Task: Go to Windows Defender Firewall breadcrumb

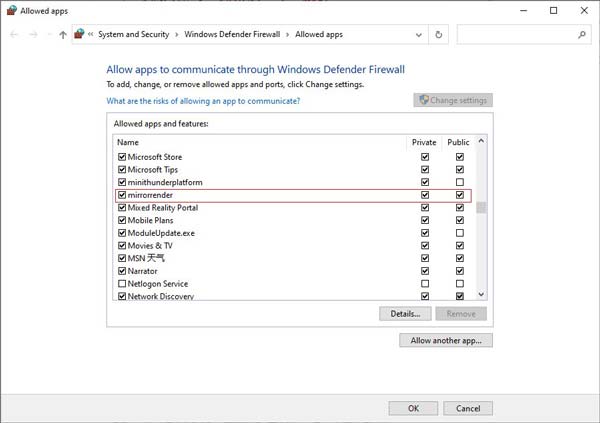Action: point(231,34)
